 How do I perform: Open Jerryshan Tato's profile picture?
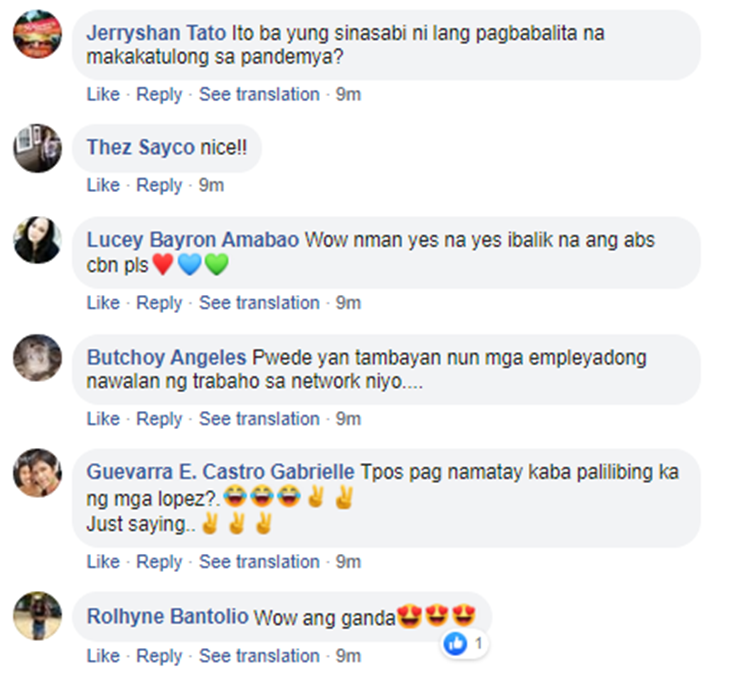[37, 33]
